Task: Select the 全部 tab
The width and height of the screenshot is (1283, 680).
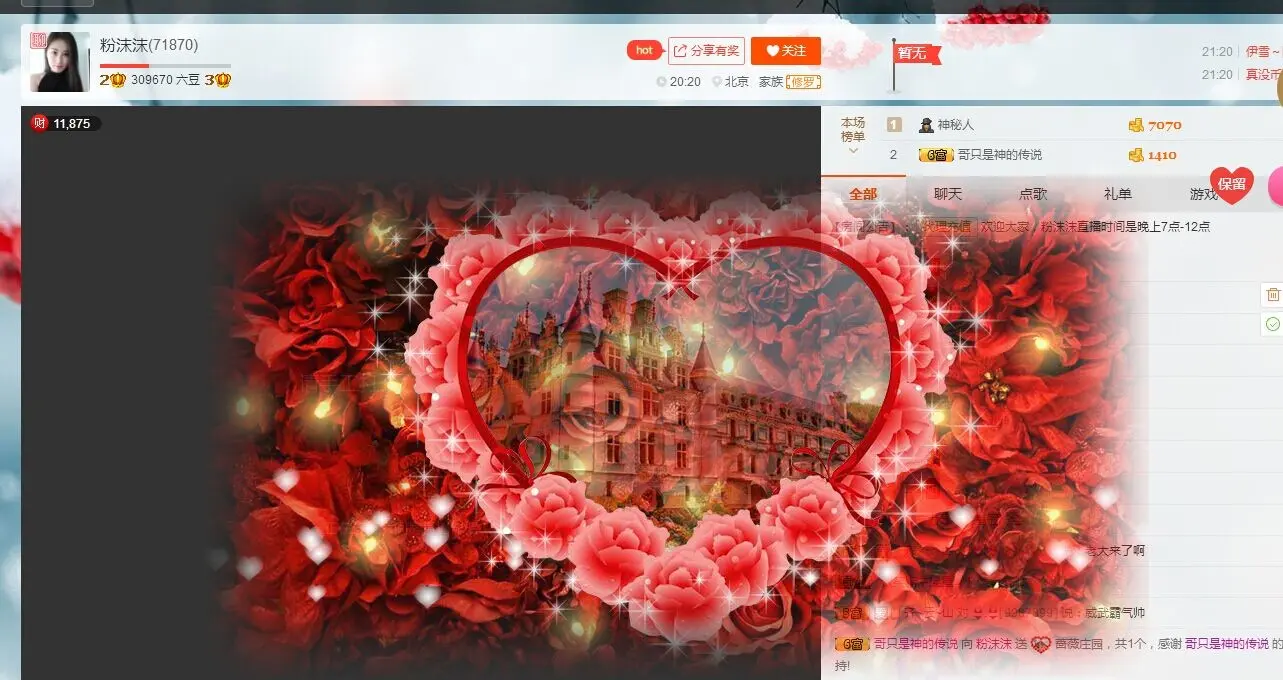Action: click(863, 194)
